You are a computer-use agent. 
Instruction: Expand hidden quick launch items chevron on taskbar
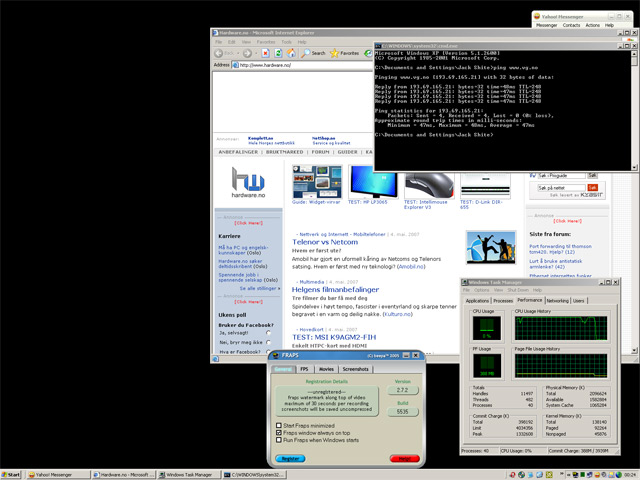[562, 473]
